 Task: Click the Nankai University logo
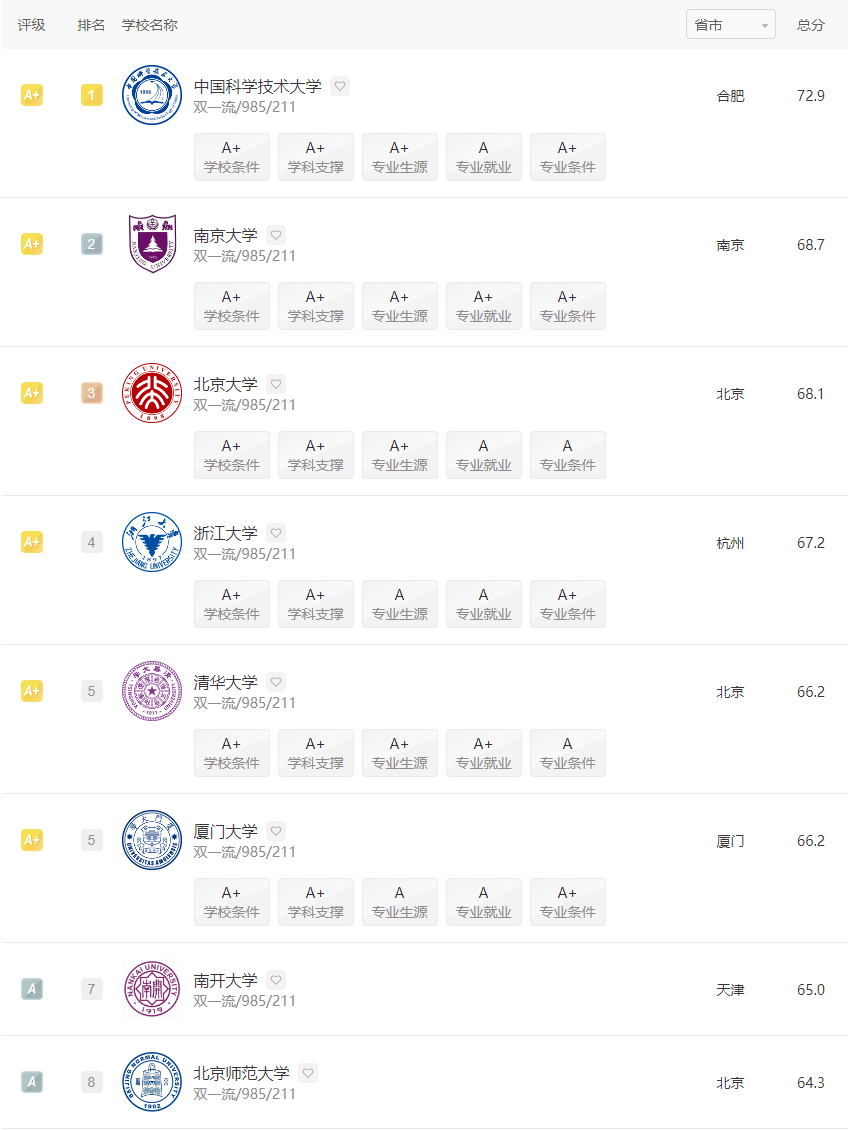[152, 989]
